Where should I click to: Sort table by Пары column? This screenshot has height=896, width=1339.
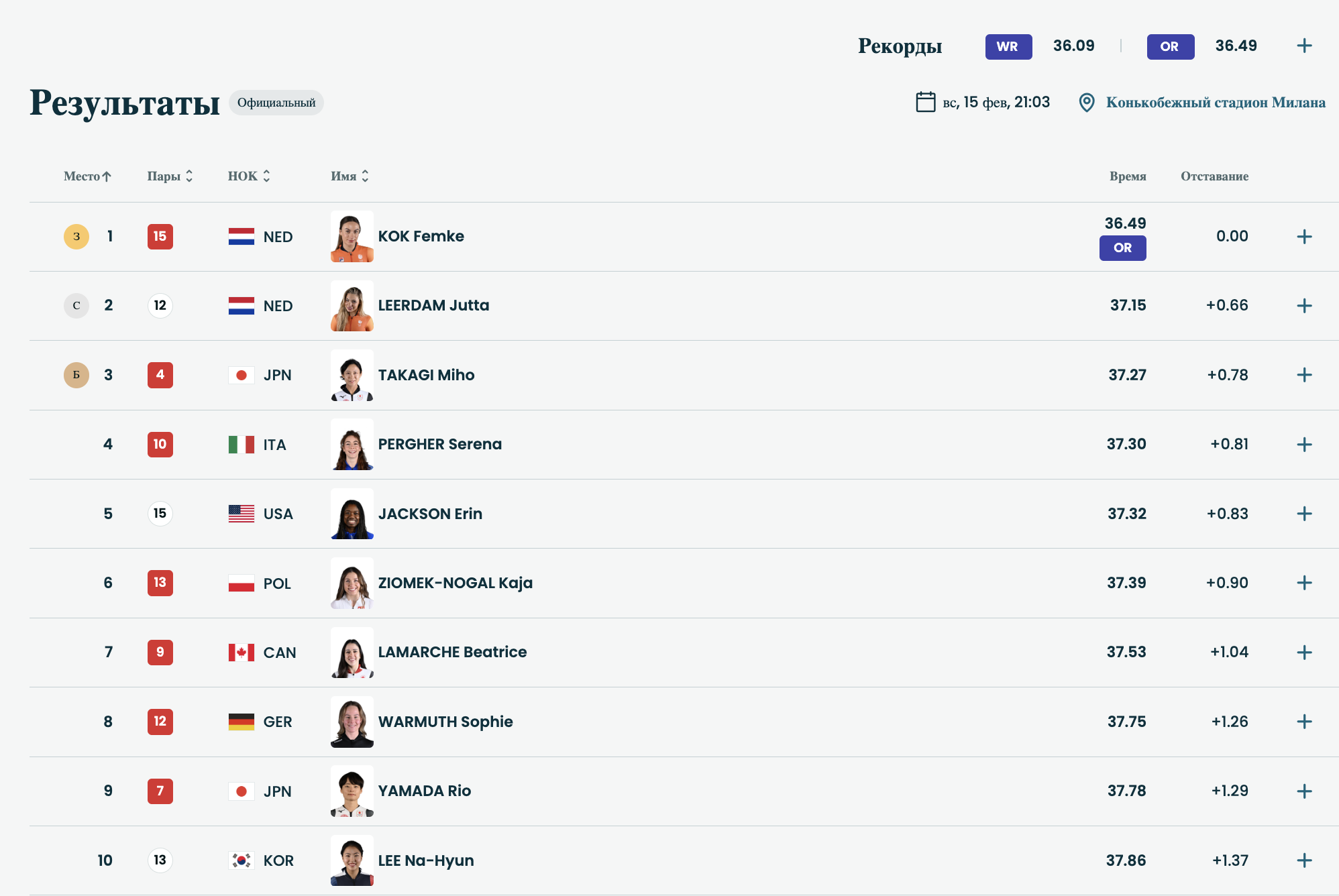click(170, 176)
